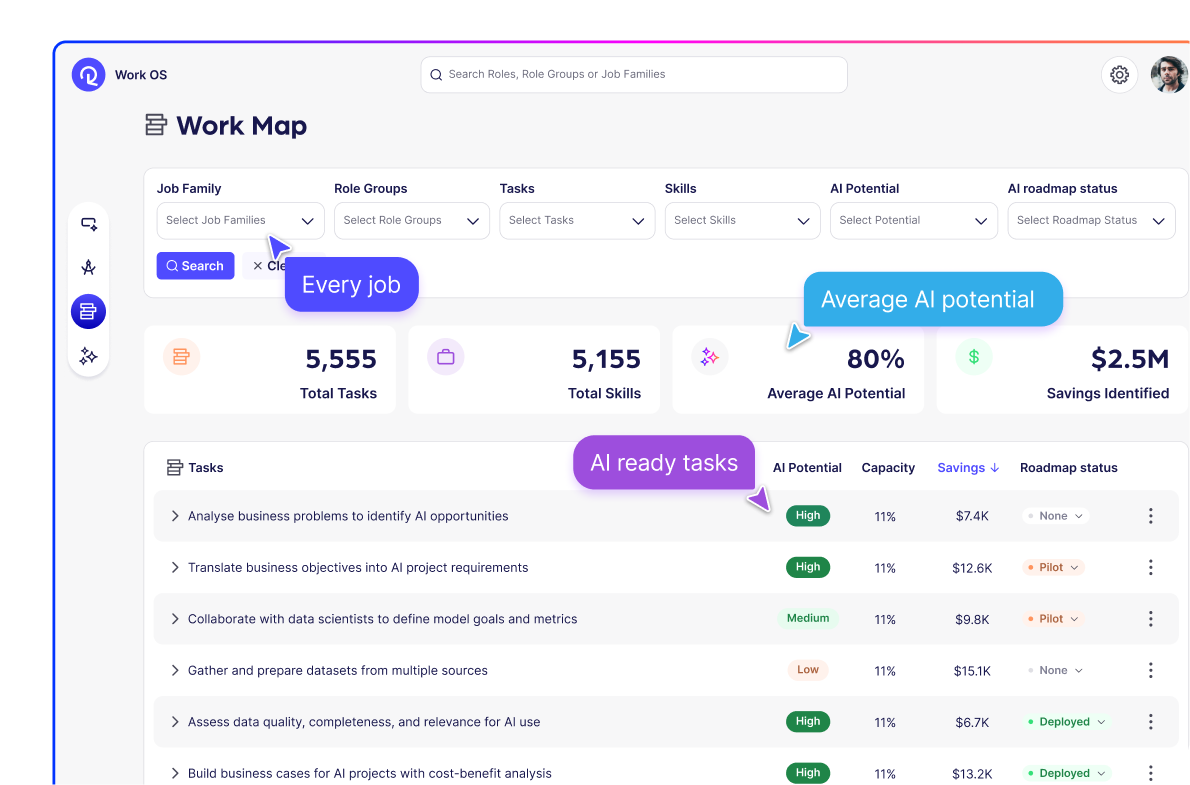Select the Work Map icon in the sidebar
This screenshot has width=1190, height=785.
(x=88, y=311)
